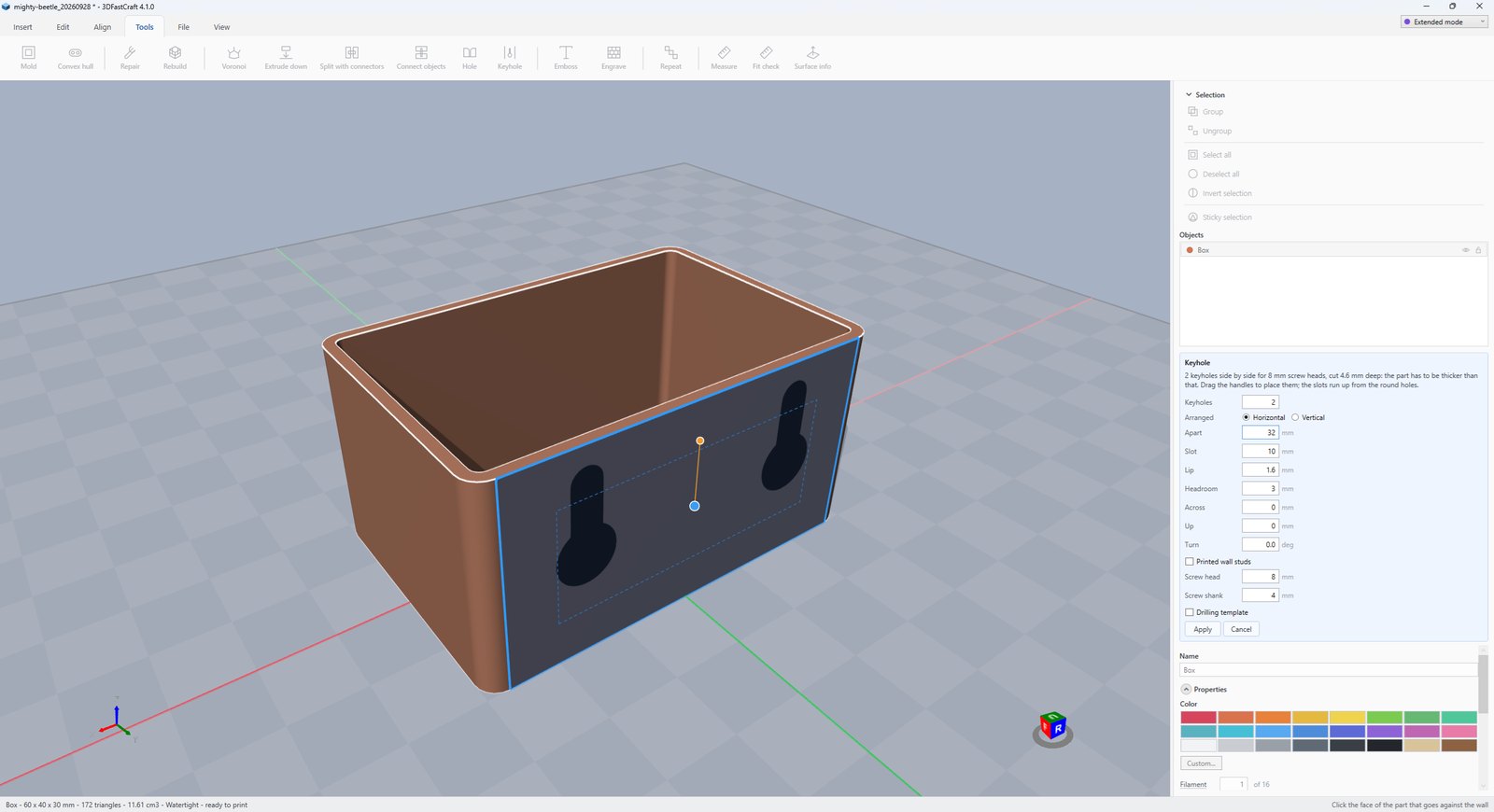Click the Keyholes count field
This screenshot has width=1494, height=812.
[x=1260, y=402]
